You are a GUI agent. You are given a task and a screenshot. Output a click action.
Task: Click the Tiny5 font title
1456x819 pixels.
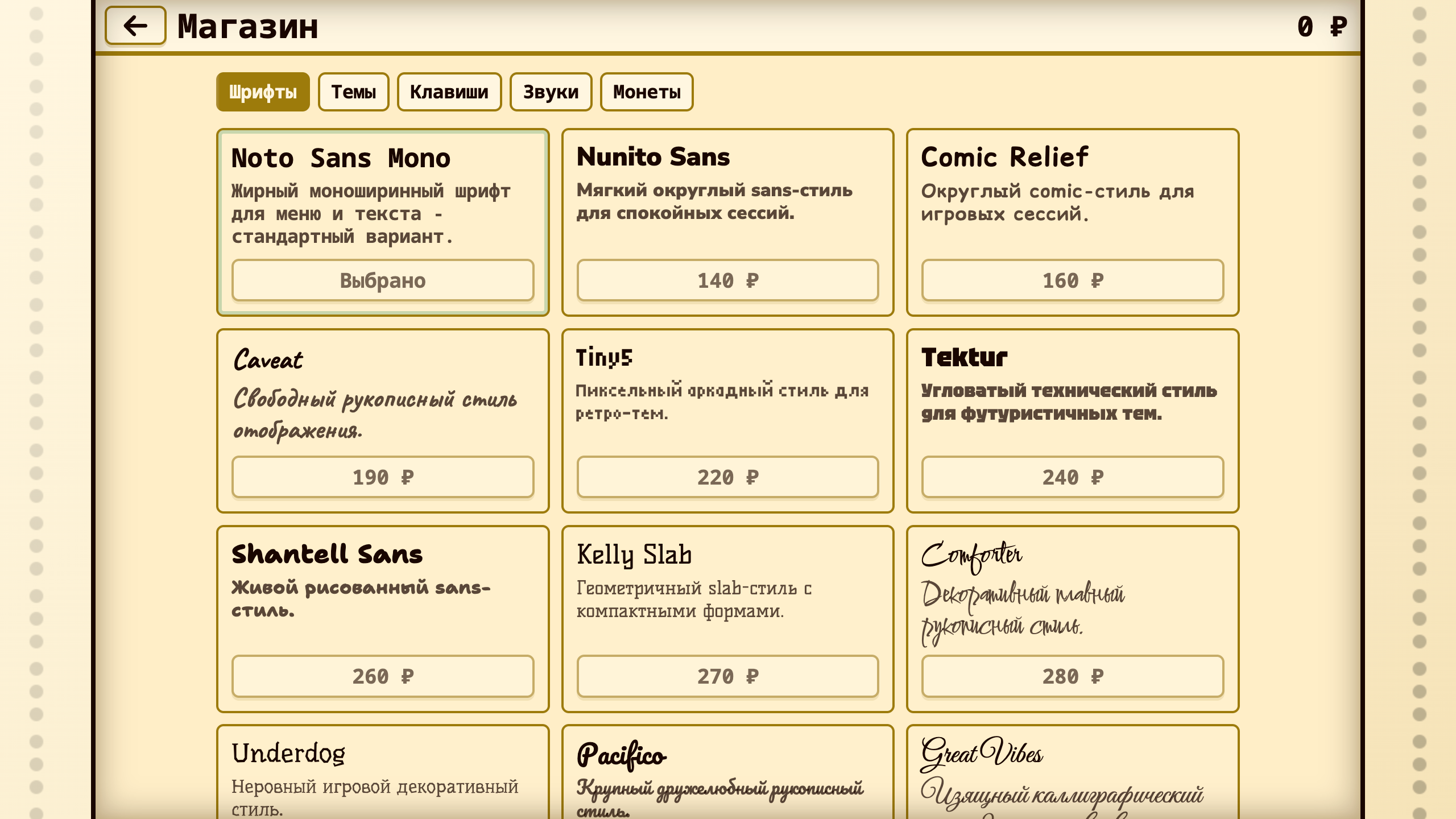604,357
